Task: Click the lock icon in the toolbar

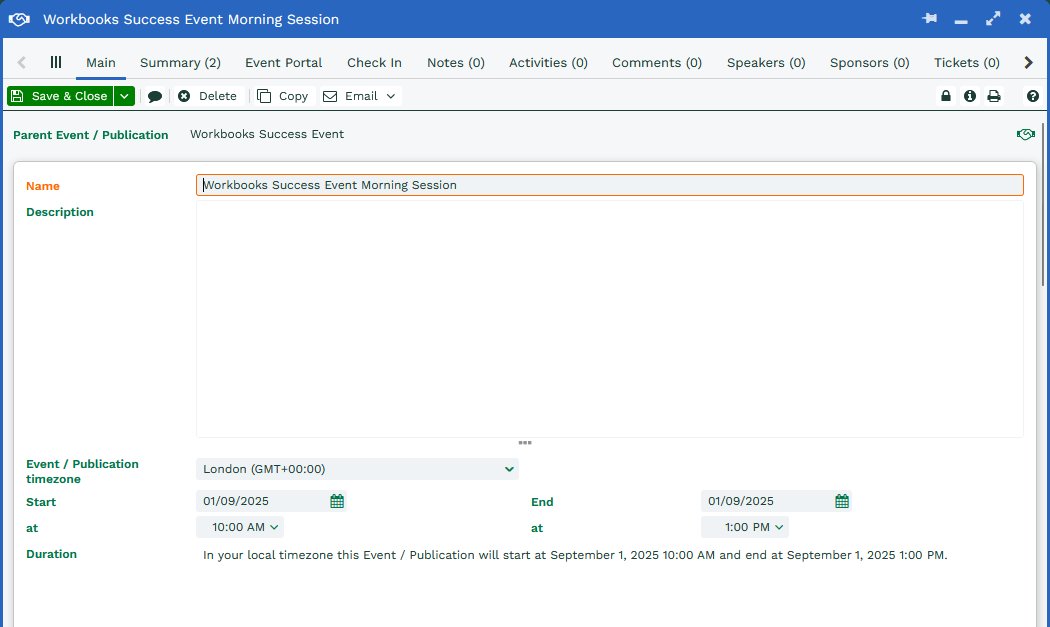Action: pos(946,96)
